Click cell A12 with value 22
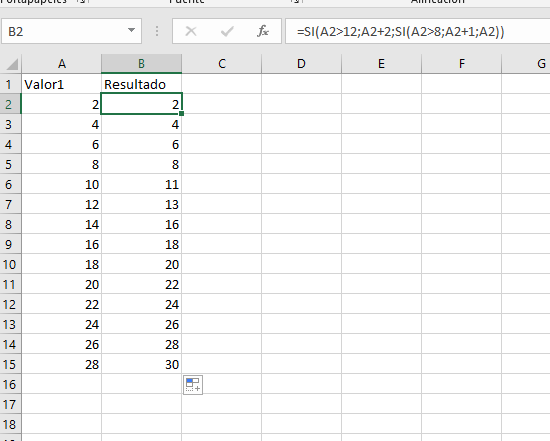Screen dimensions: 550x441 pos(62,304)
